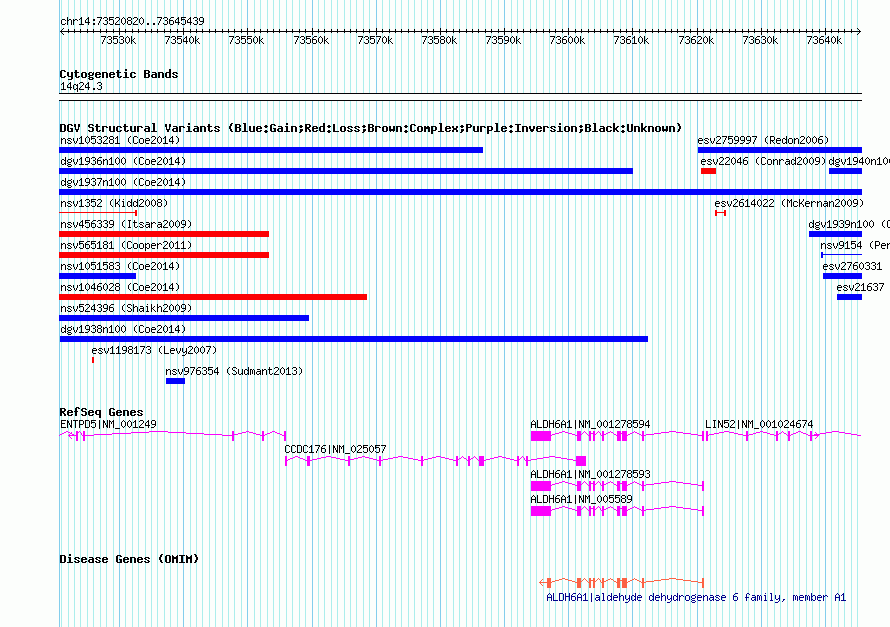Click the nsv1053281 (Coe2014) text label
This screenshot has height=627, width=890.
120,141
